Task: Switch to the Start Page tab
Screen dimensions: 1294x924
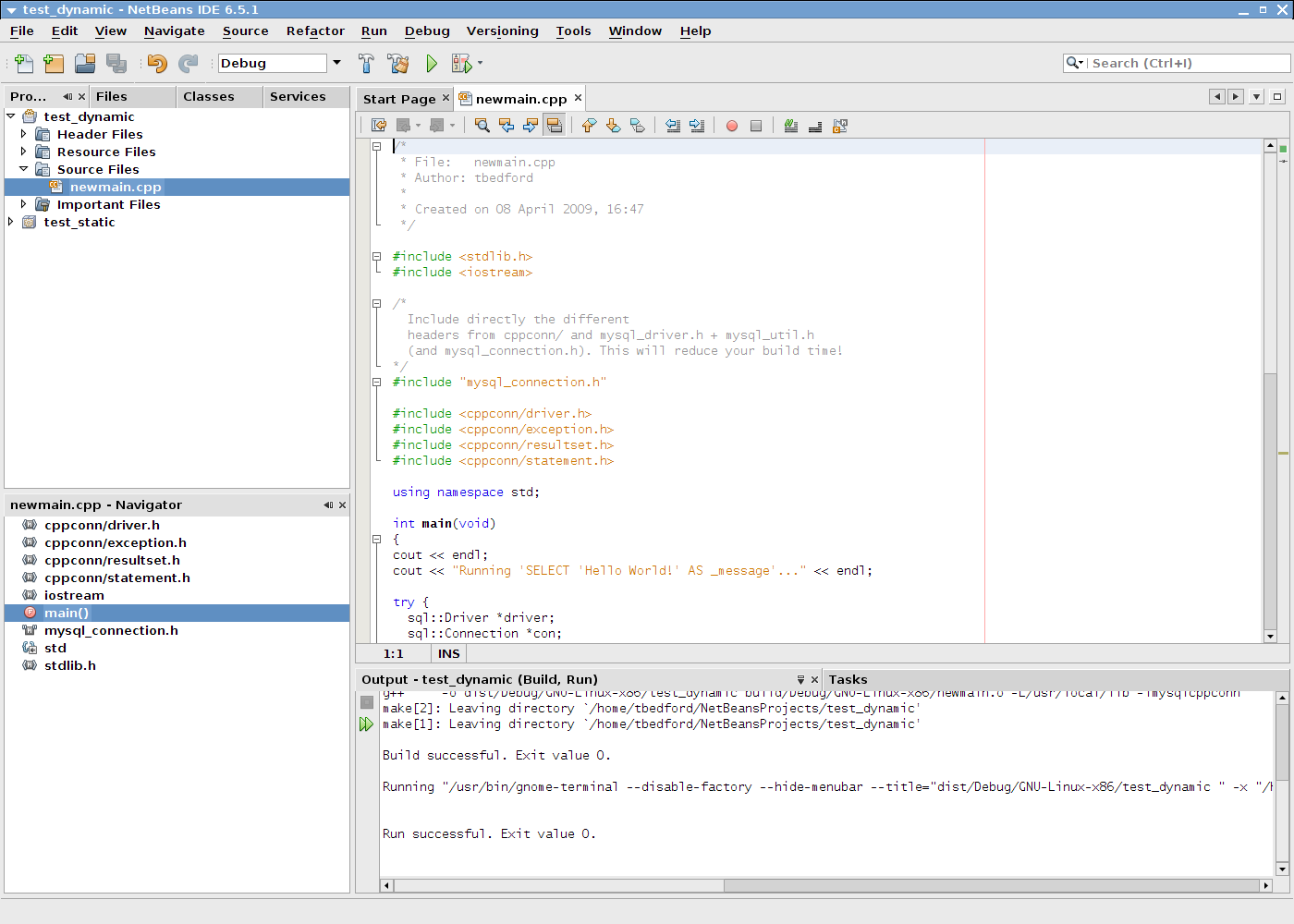Action: pyautogui.click(x=399, y=97)
